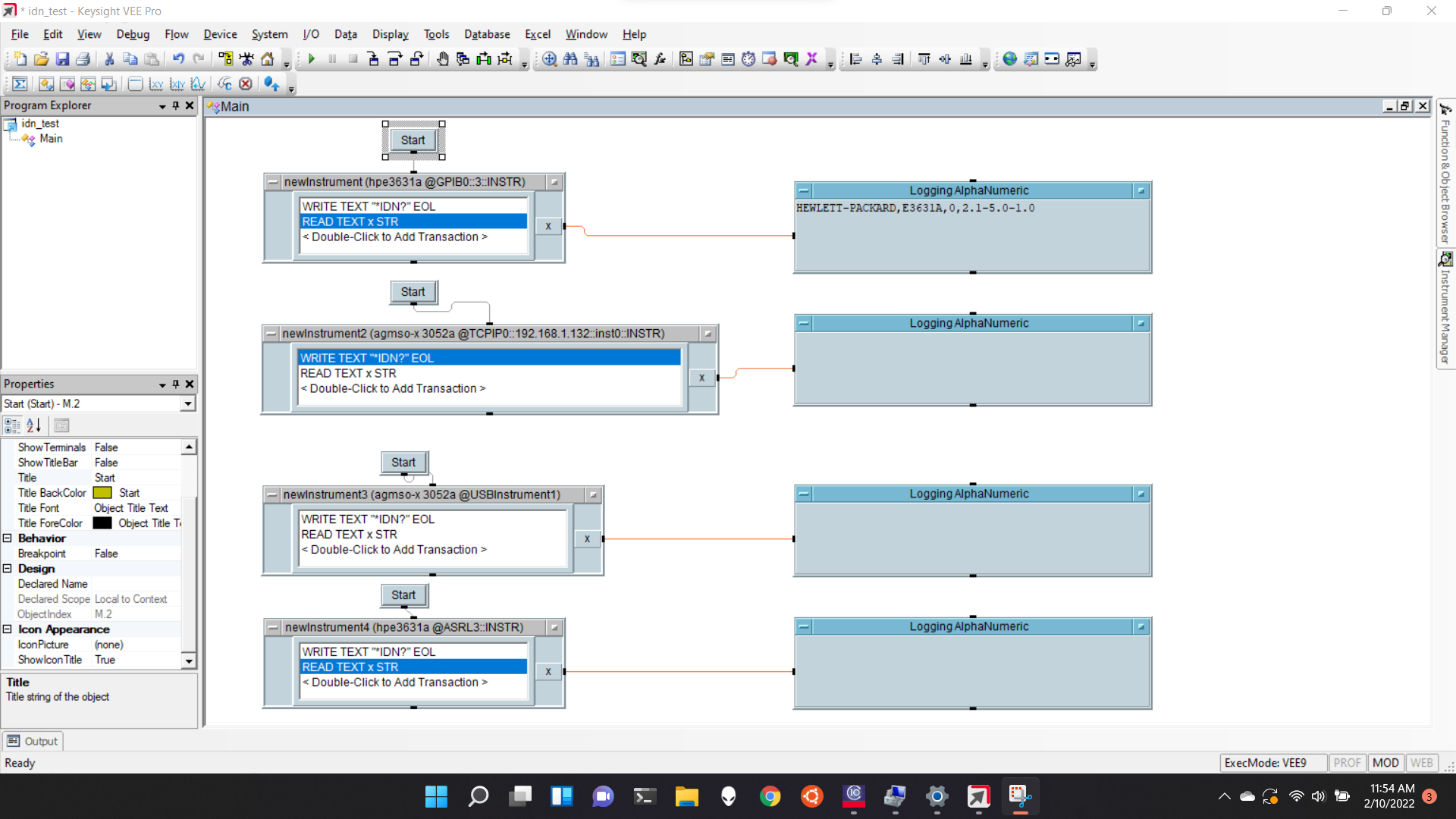
Task: Click the green Run program button
Action: [x=312, y=59]
